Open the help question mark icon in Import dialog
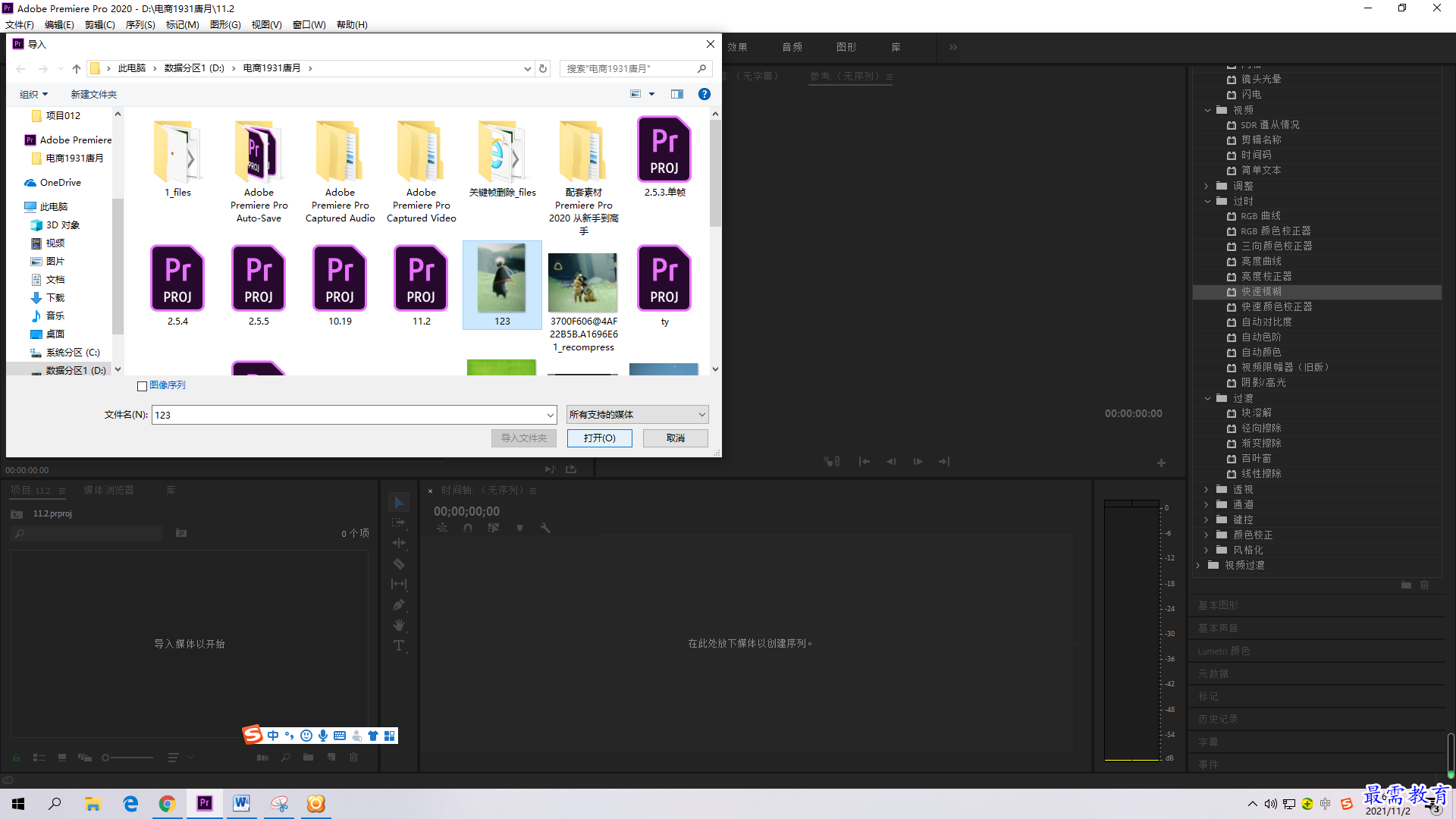Viewport: 1456px width, 819px height. pos(704,94)
